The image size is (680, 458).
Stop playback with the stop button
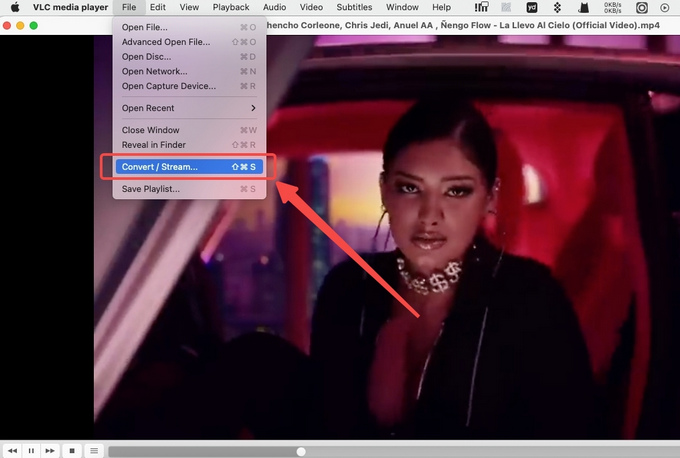pyautogui.click(x=72, y=451)
